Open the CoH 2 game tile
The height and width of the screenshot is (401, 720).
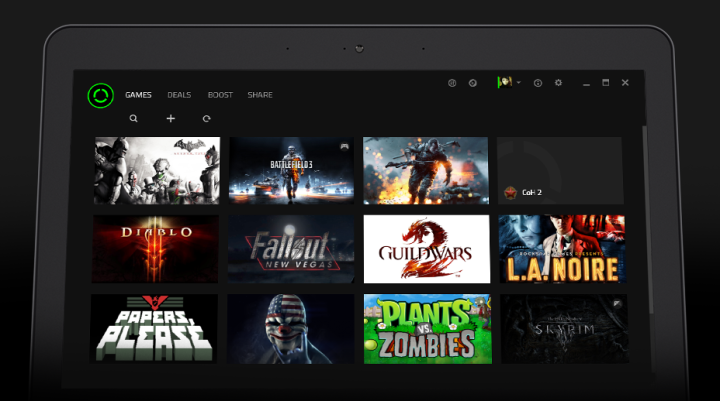click(x=560, y=170)
